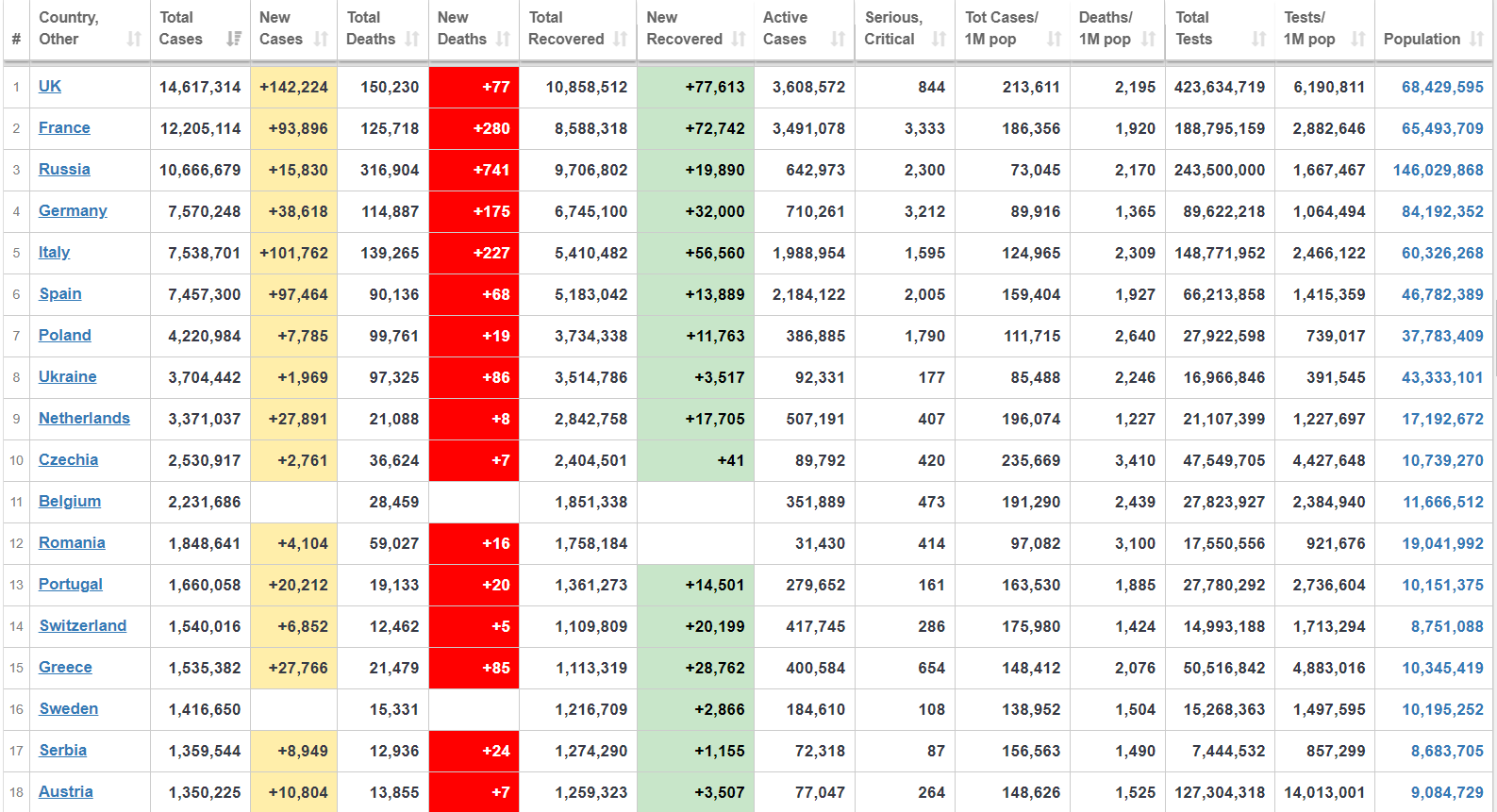Click Greece new deaths cell +85

[474, 668]
